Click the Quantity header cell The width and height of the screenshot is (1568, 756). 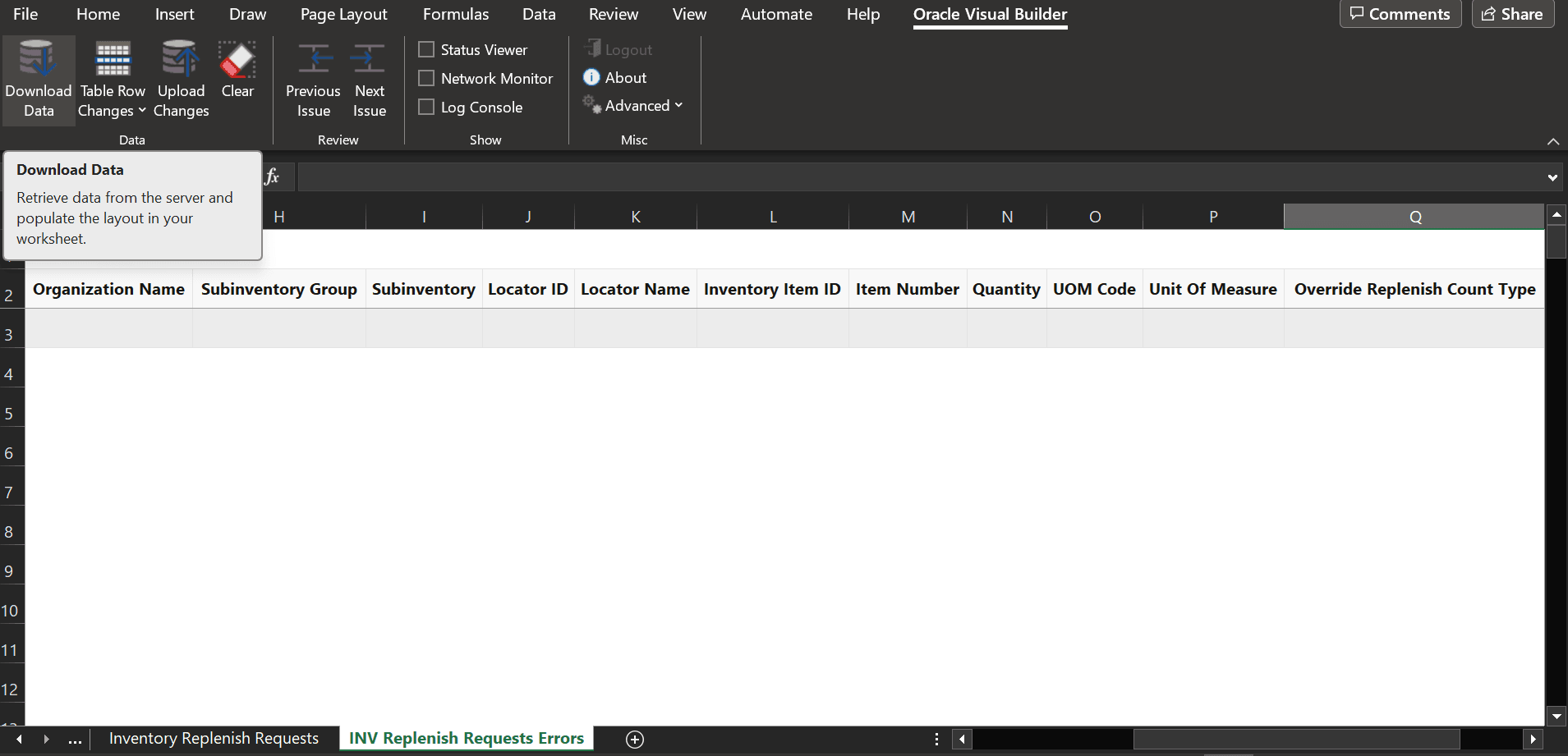(1007, 289)
